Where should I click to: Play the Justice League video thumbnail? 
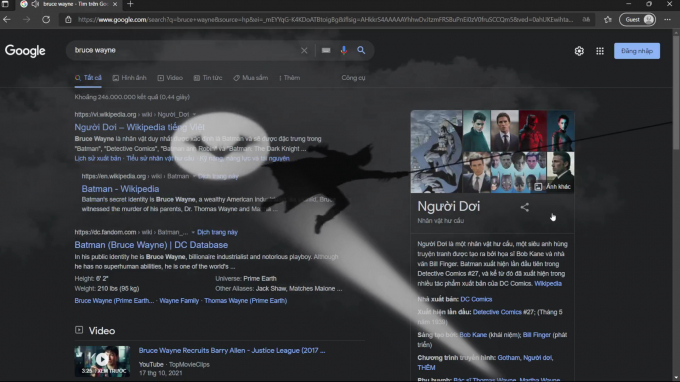click(x=102, y=361)
